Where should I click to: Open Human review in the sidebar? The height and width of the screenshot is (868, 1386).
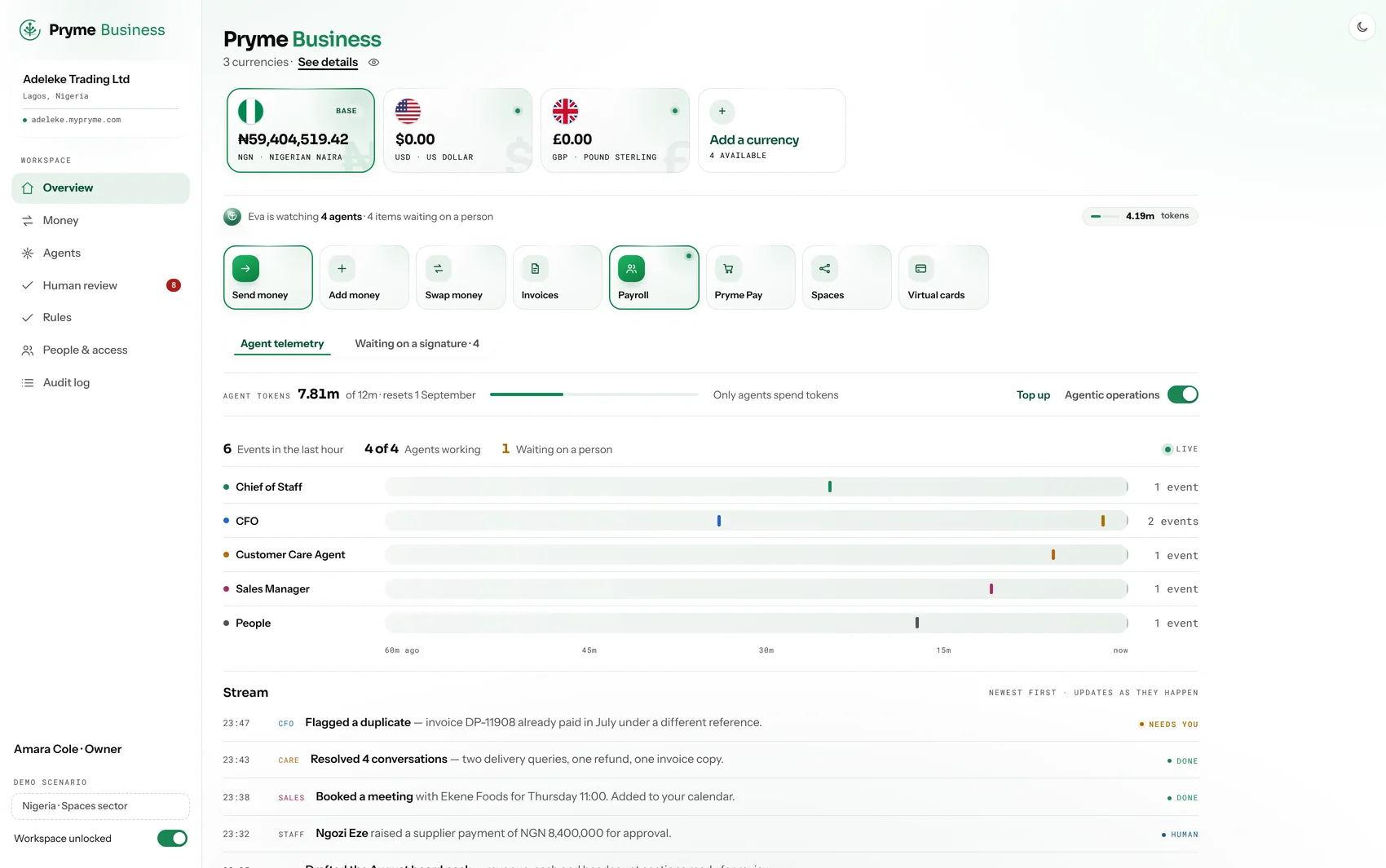(100, 285)
